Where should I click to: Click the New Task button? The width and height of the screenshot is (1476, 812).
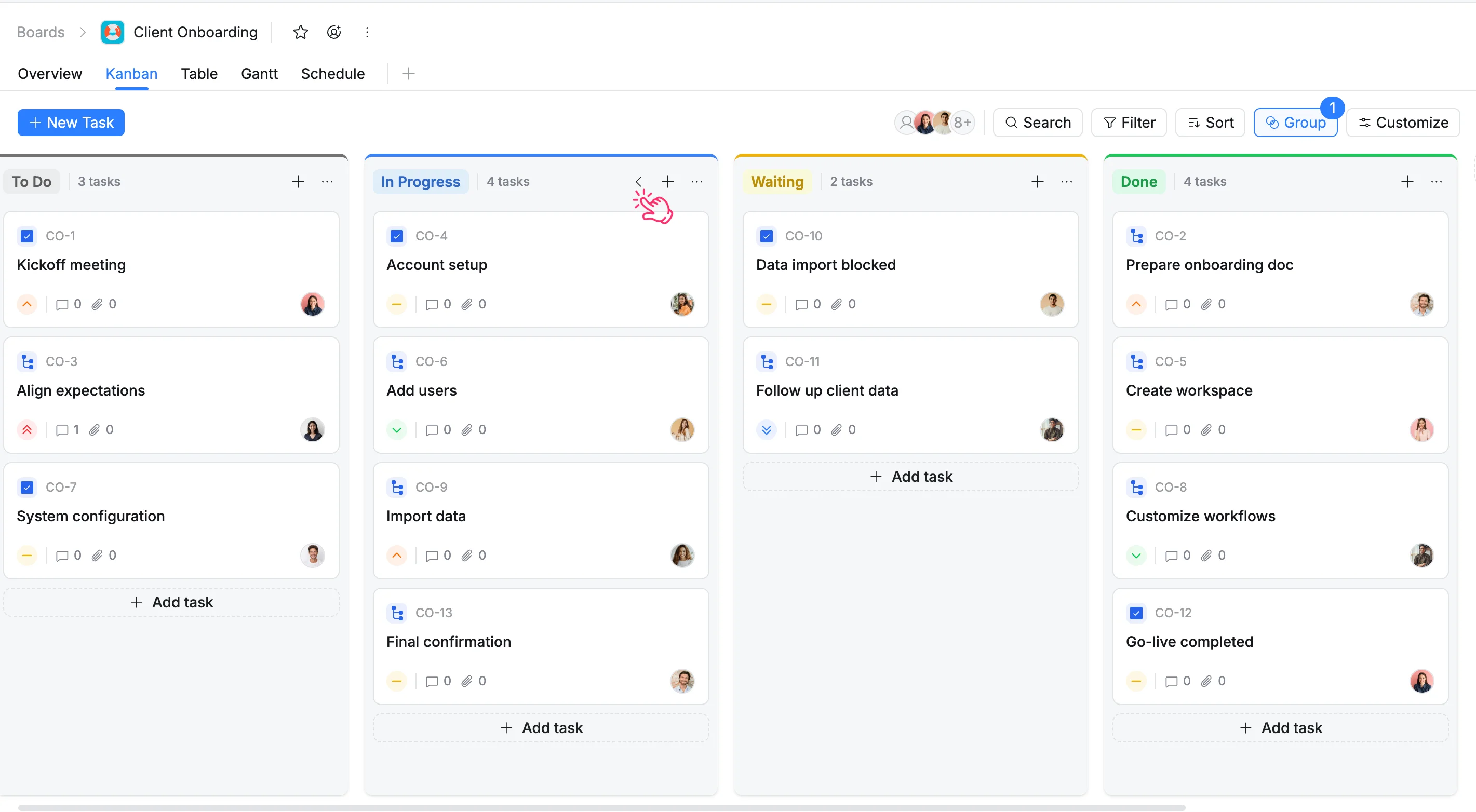click(x=71, y=123)
